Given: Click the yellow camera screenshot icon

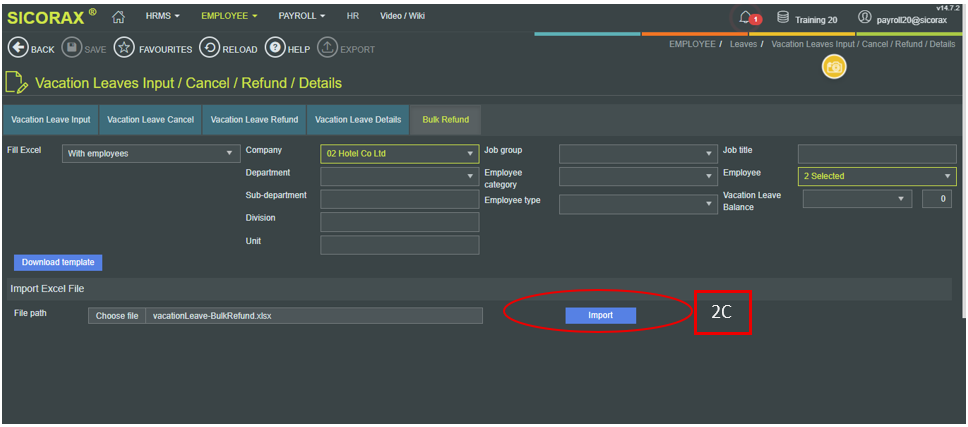Looking at the screenshot, I should click(833, 67).
